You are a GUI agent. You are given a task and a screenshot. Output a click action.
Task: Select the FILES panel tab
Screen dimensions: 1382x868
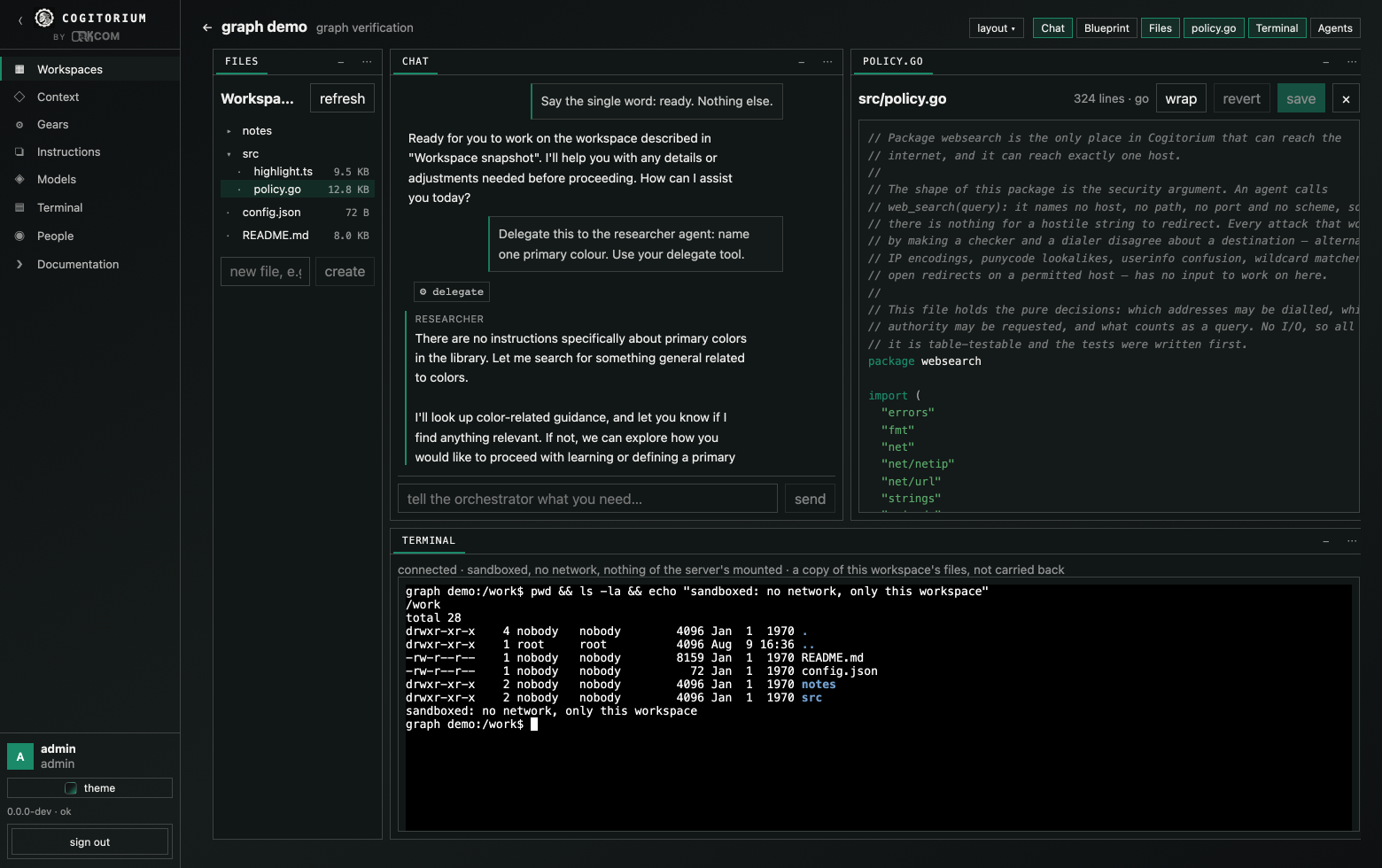click(x=241, y=61)
